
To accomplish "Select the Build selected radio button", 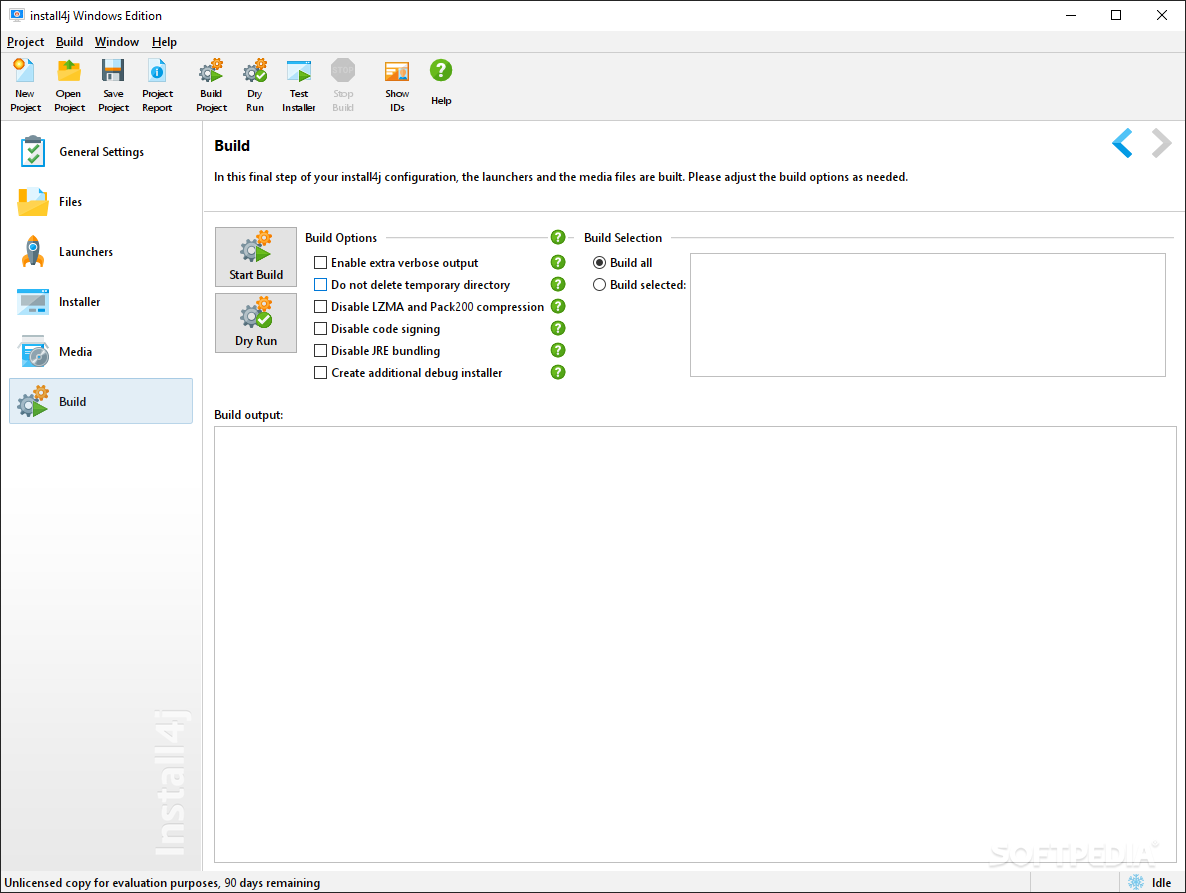I will pos(599,284).
